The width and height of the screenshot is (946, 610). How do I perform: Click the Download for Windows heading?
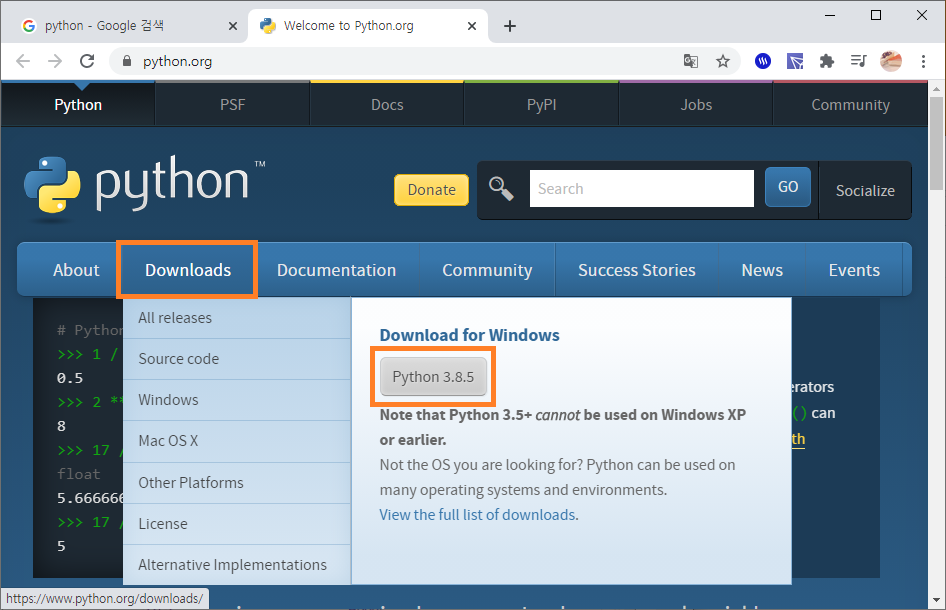pos(469,335)
